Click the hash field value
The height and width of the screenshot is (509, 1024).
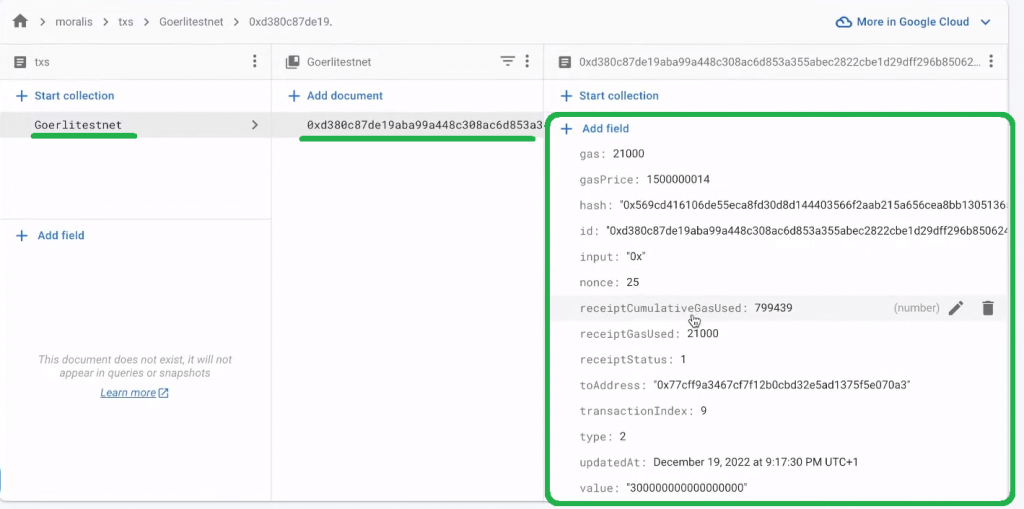[x=813, y=205]
